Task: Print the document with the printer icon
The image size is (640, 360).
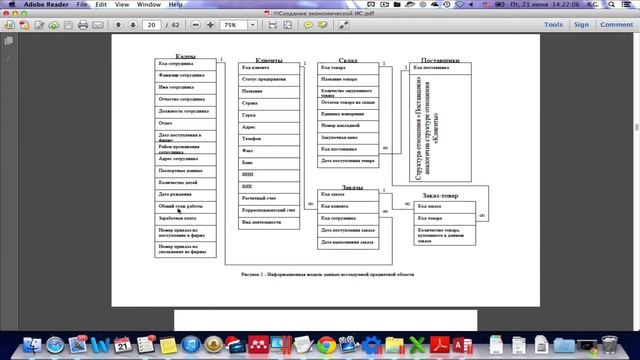Action: [83, 25]
